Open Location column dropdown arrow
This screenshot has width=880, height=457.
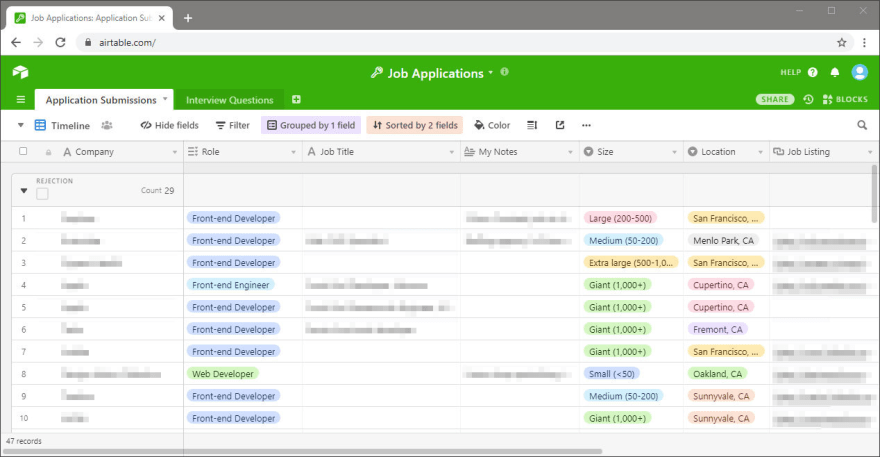coord(760,152)
